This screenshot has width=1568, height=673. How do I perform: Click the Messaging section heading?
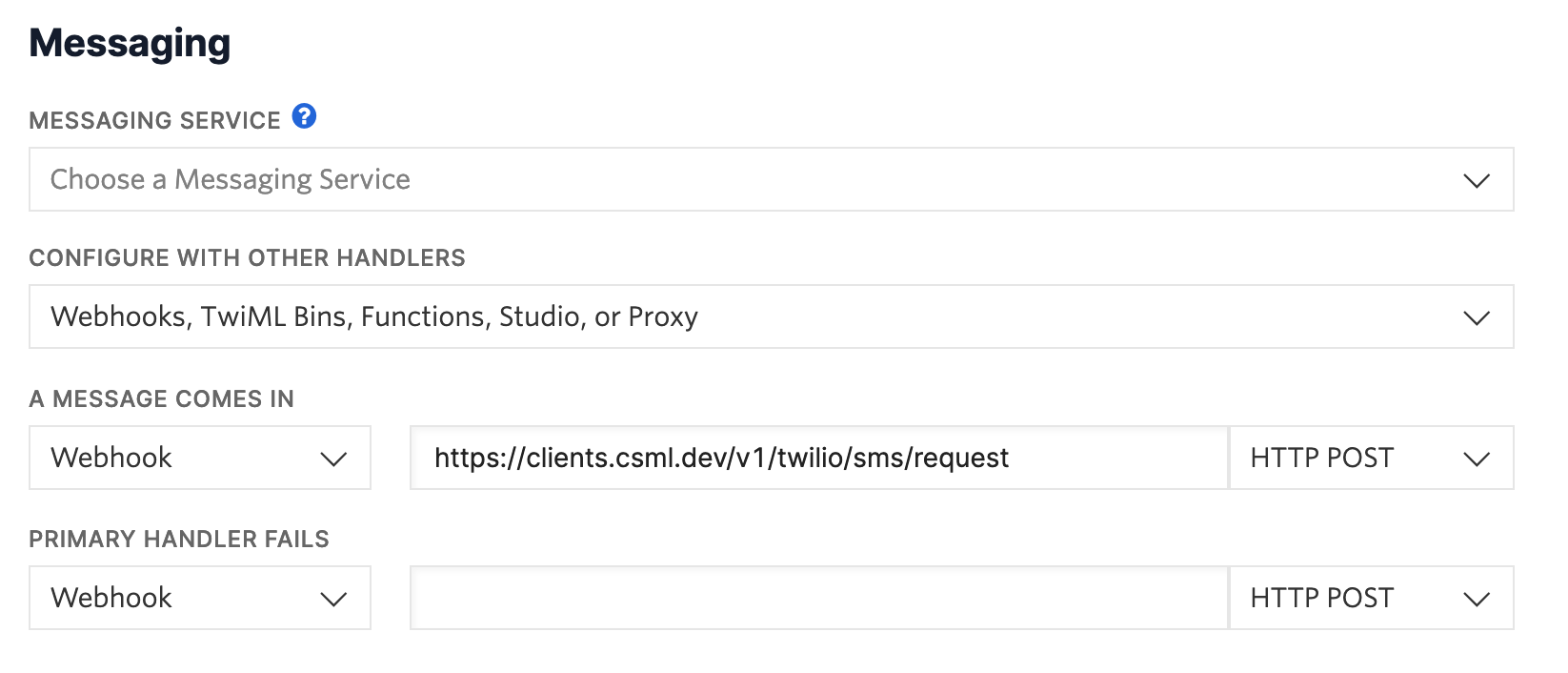130,44
